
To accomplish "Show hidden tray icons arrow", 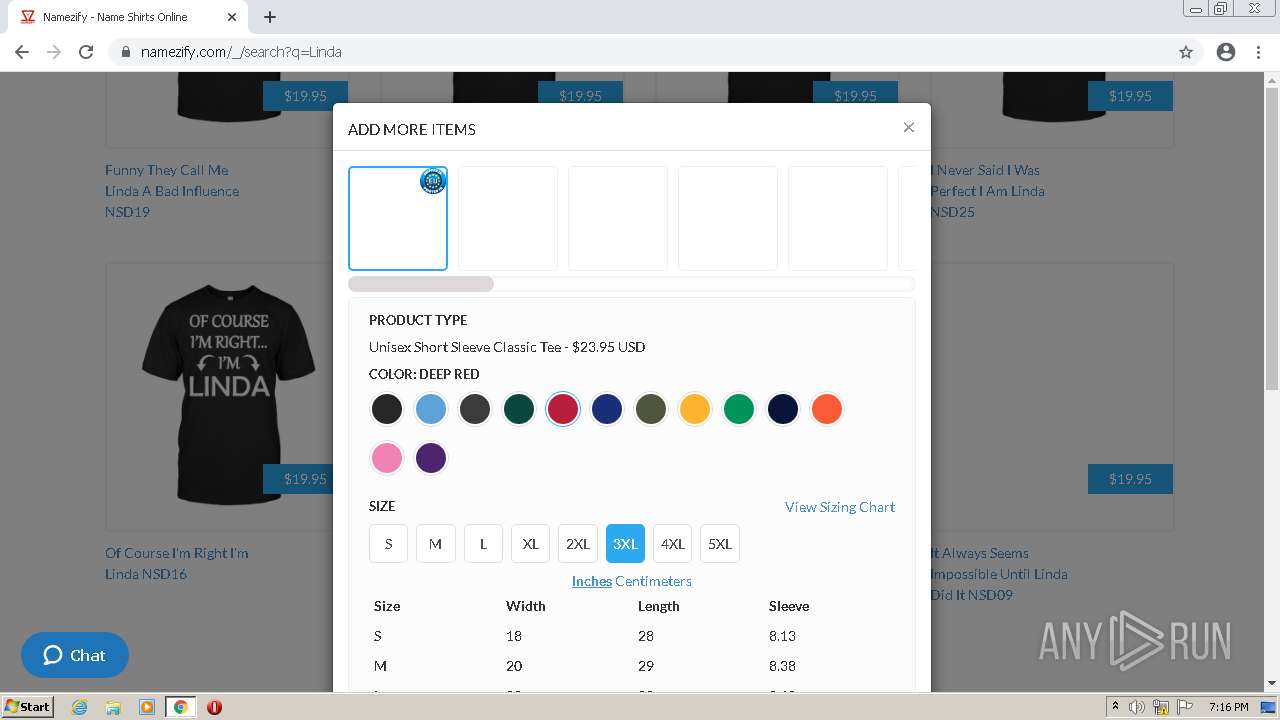I will (1115, 707).
